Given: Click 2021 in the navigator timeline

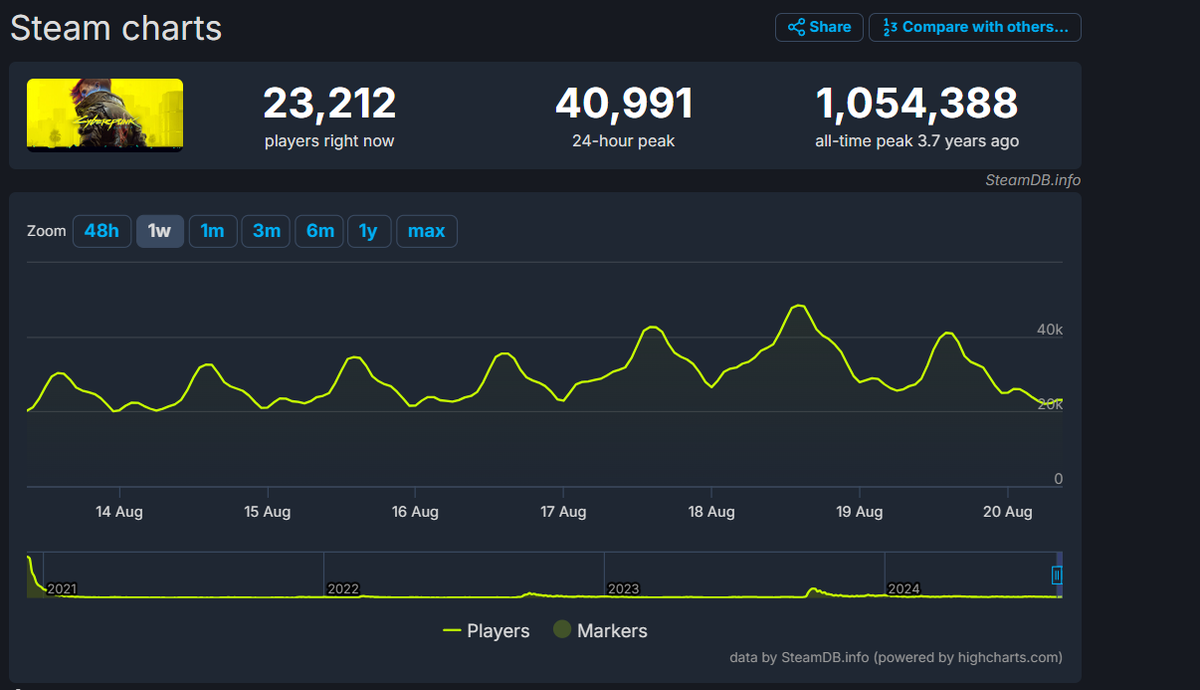Looking at the screenshot, I should pos(62,589).
